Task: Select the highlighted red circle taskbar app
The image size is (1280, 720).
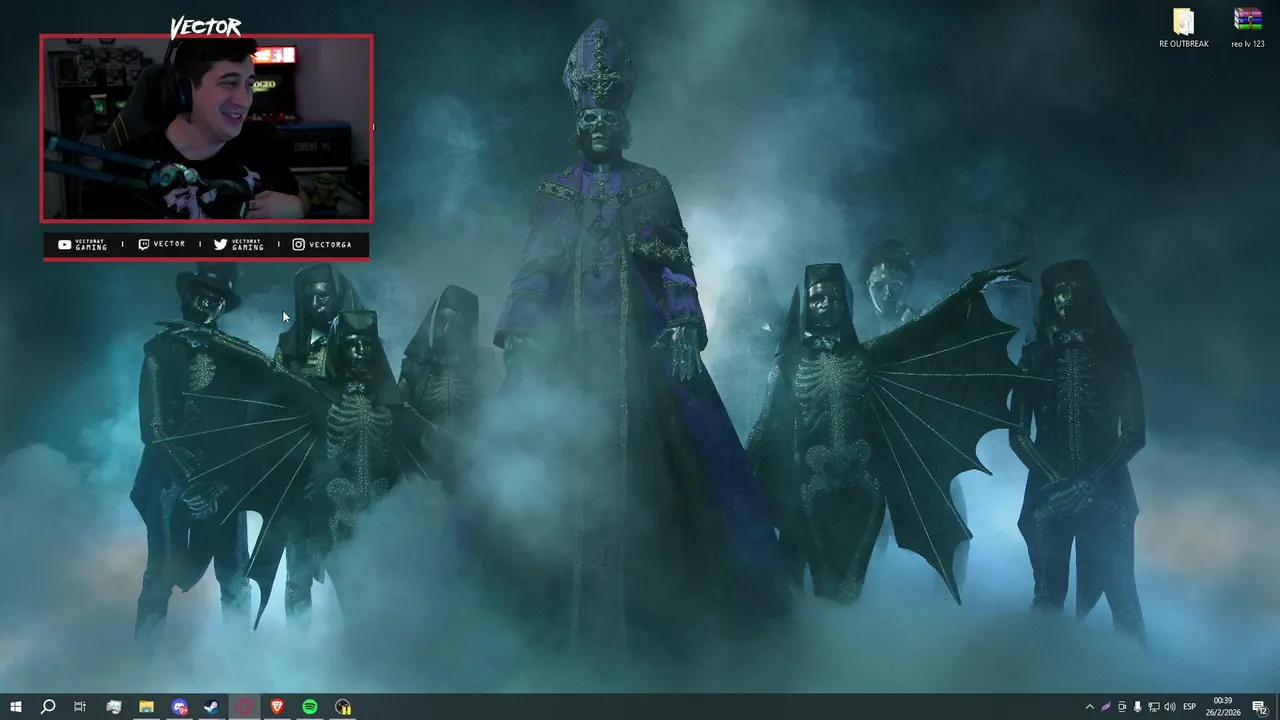Action: pyautogui.click(x=245, y=707)
